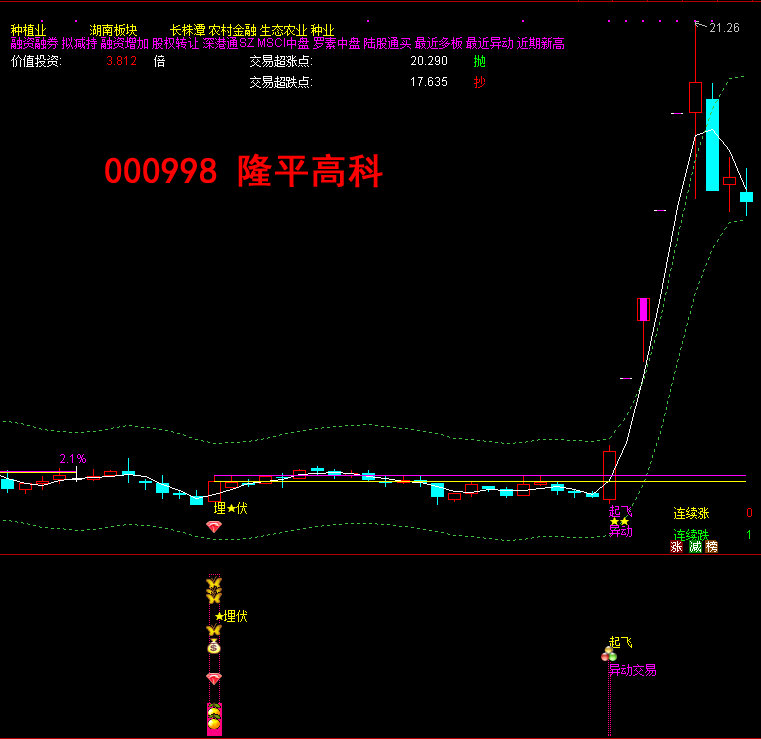
Task: Select the 种植业 industry tag
Action: pos(28,30)
